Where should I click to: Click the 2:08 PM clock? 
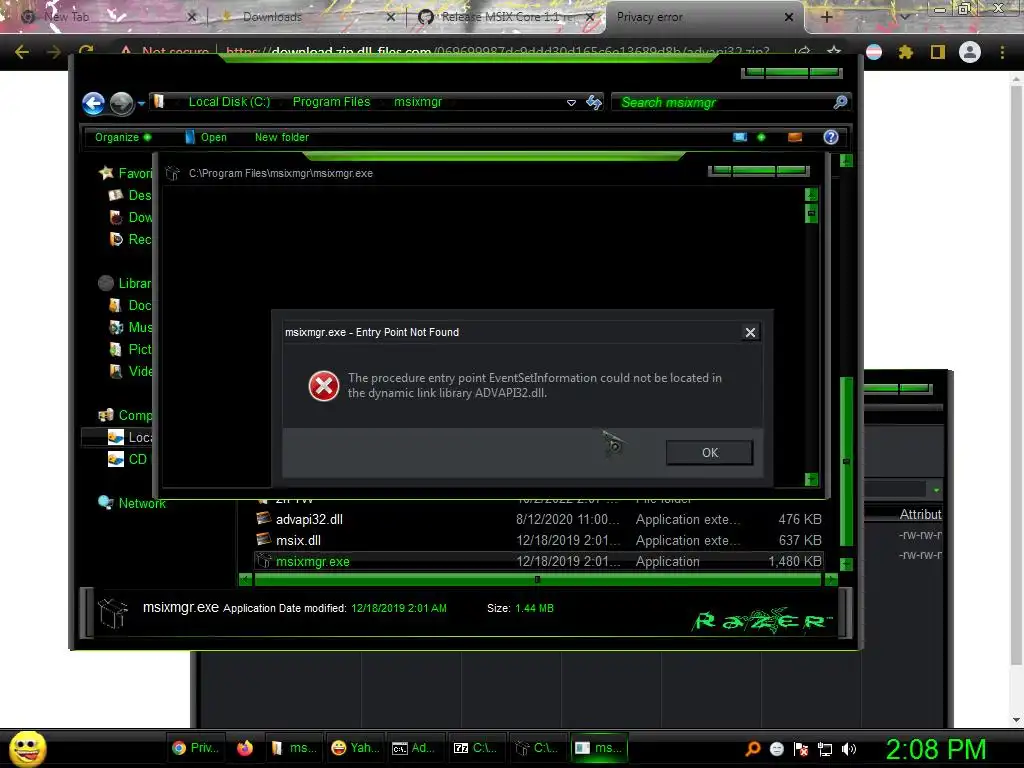(x=936, y=749)
